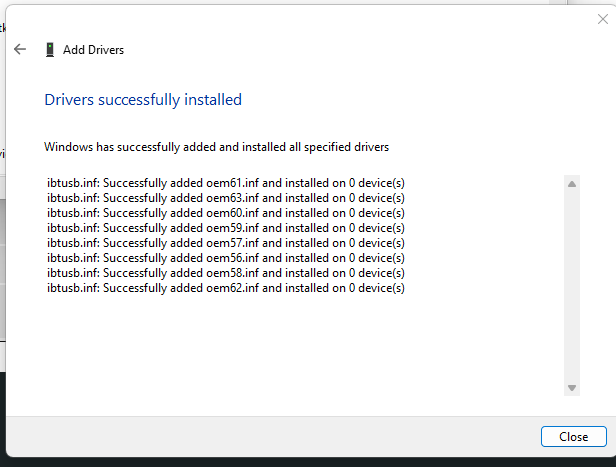The height and width of the screenshot is (467, 616).
Task: Click the empty title bar area of the dialog
Action: coord(300,18)
